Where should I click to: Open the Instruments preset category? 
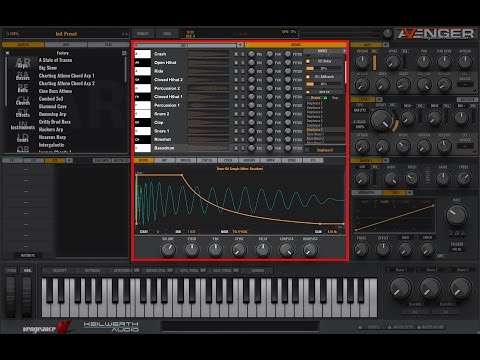coord(23,126)
